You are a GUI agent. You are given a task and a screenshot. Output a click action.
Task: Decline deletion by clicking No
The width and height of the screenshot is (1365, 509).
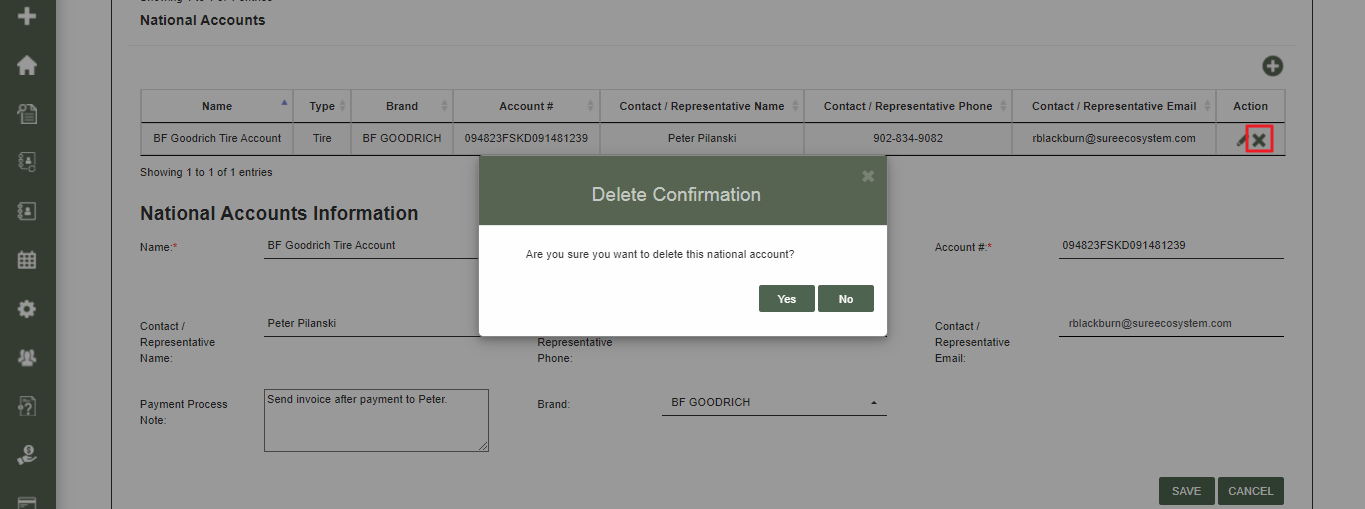tap(846, 299)
